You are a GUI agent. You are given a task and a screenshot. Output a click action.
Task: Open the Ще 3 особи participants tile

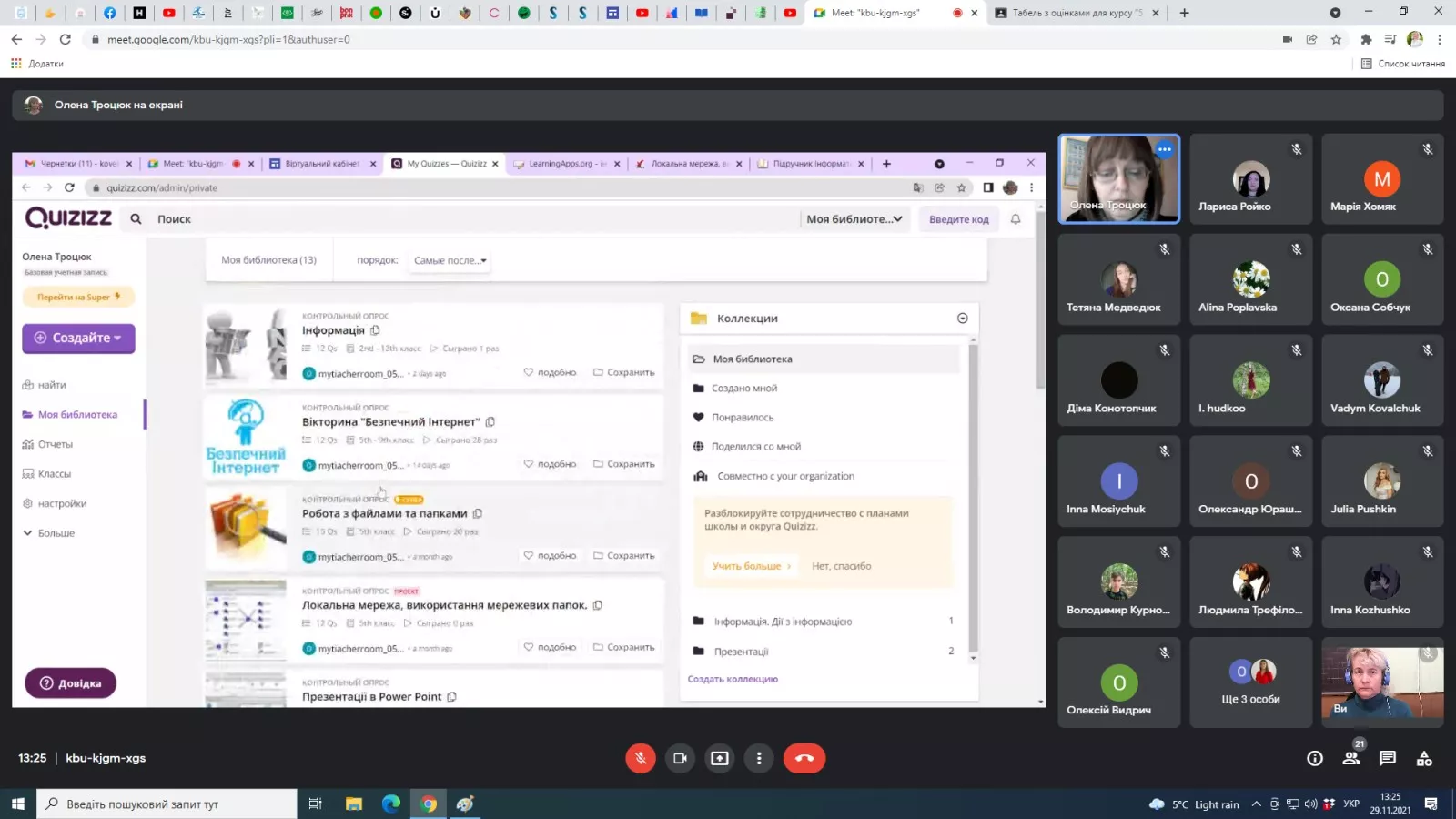coord(1250,682)
